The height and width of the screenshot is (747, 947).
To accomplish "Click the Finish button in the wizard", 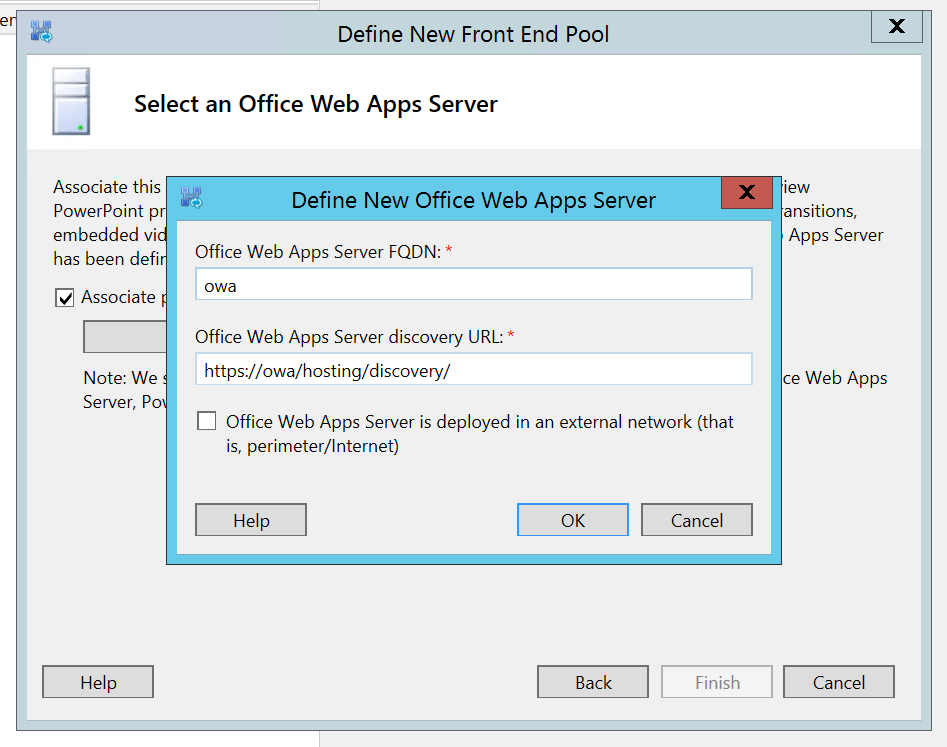I will pyautogui.click(x=717, y=682).
